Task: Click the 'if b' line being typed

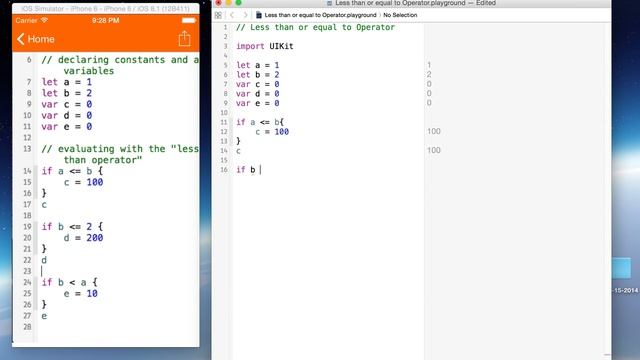Action: point(246,170)
